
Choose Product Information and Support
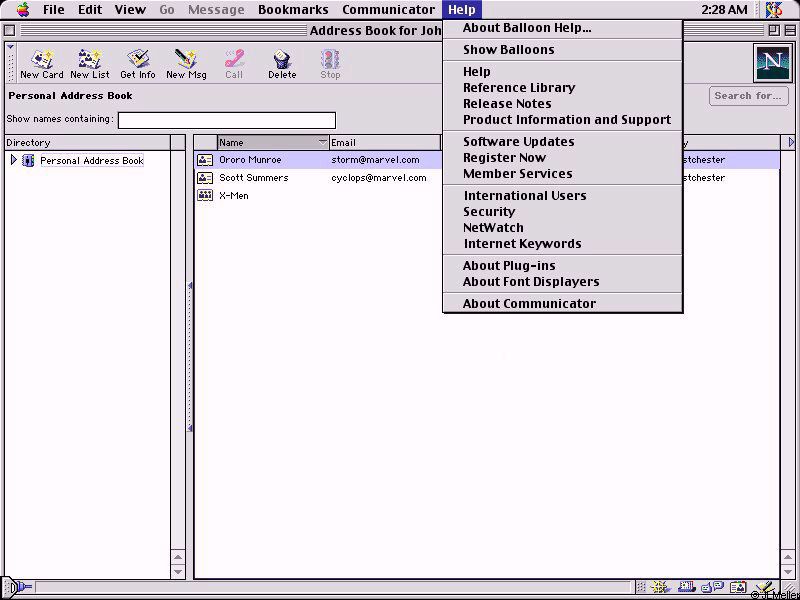(563, 120)
